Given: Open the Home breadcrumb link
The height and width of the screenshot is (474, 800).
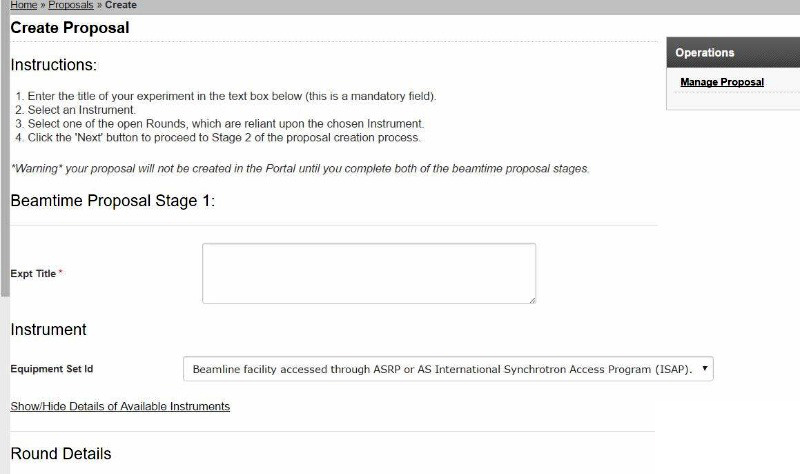Looking at the screenshot, I should [x=23, y=5].
